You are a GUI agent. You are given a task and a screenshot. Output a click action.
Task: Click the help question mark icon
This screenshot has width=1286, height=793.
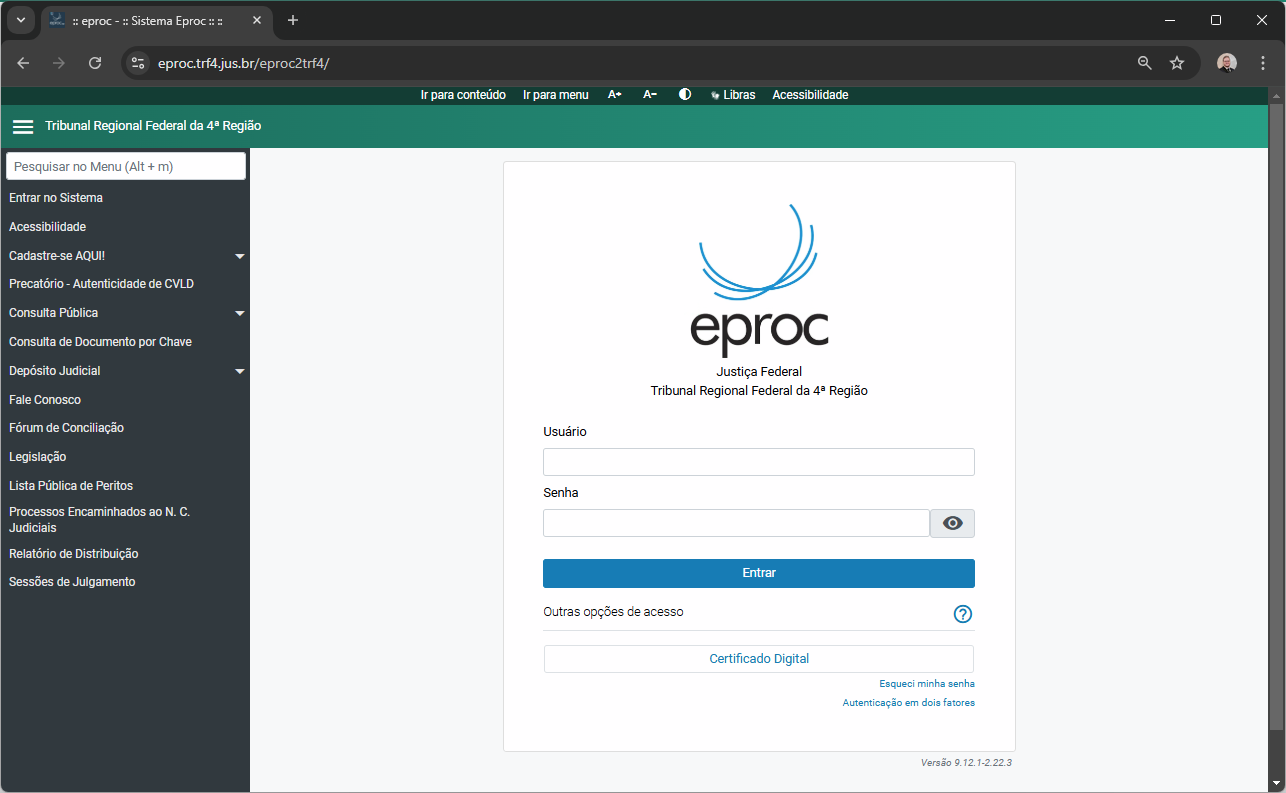tap(963, 614)
